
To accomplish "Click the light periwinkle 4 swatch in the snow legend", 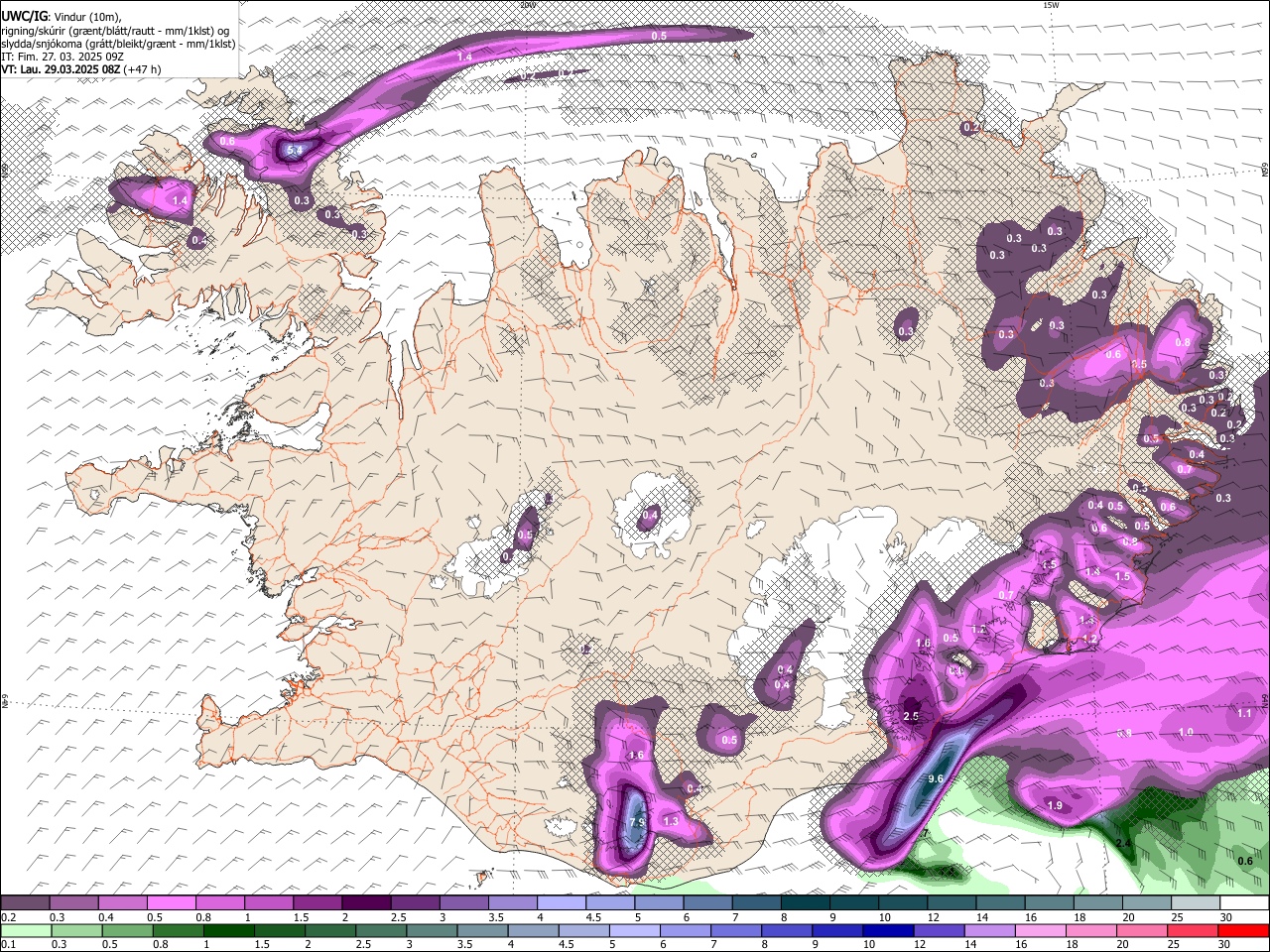I will pos(562,903).
